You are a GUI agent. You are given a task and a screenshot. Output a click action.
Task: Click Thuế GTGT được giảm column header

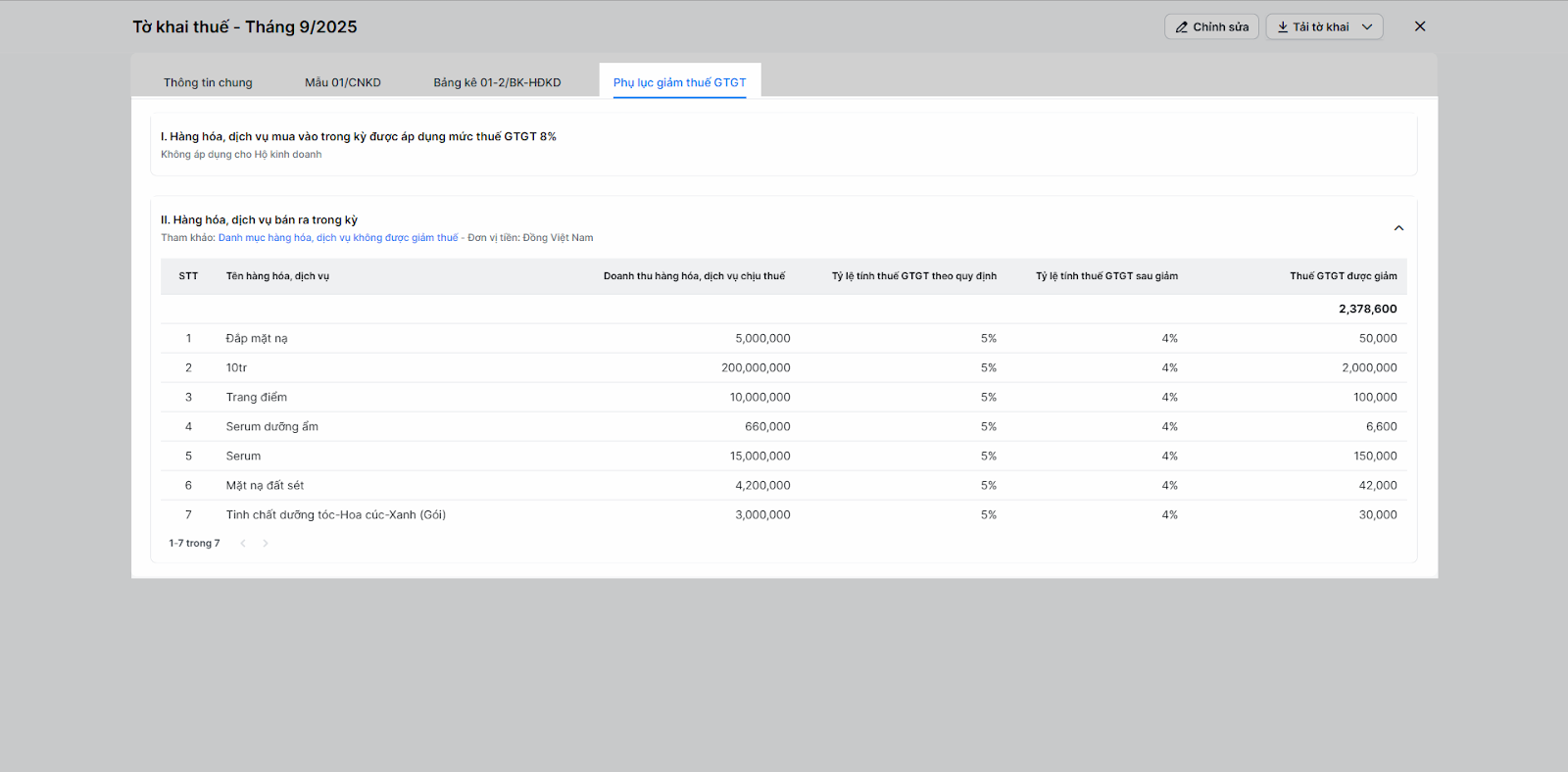(x=1343, y=276)
